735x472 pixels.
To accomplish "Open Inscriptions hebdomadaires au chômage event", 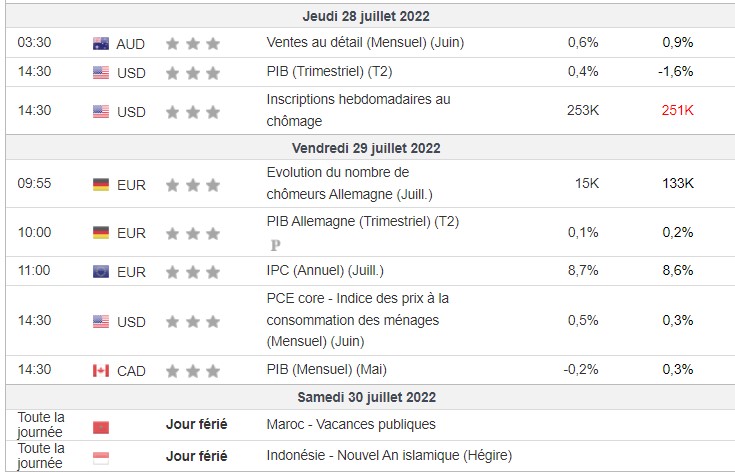I will (359, 110).
